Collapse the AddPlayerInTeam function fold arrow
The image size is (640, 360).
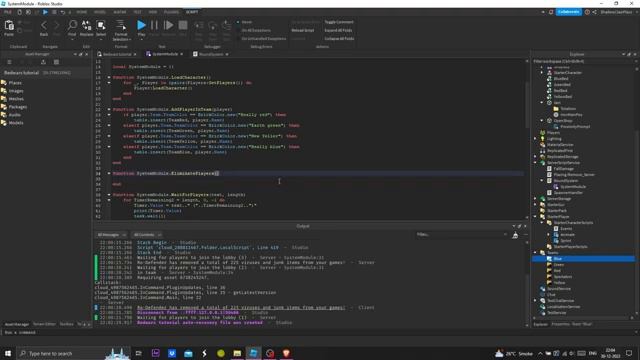pos(109,109)
